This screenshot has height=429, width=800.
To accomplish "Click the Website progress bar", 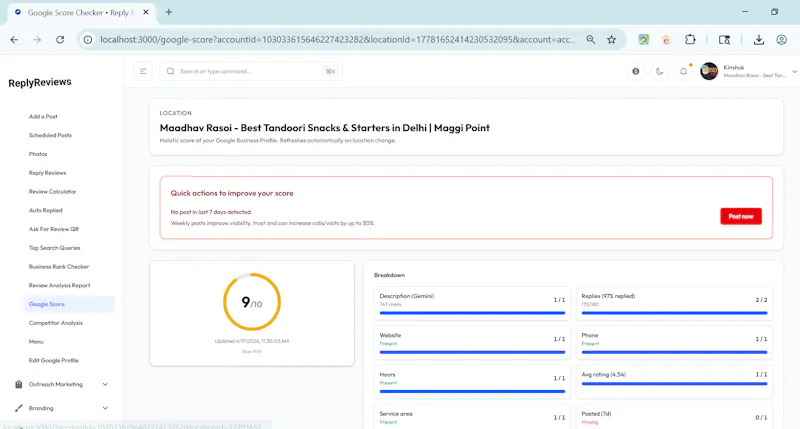I will coord(472,352).
